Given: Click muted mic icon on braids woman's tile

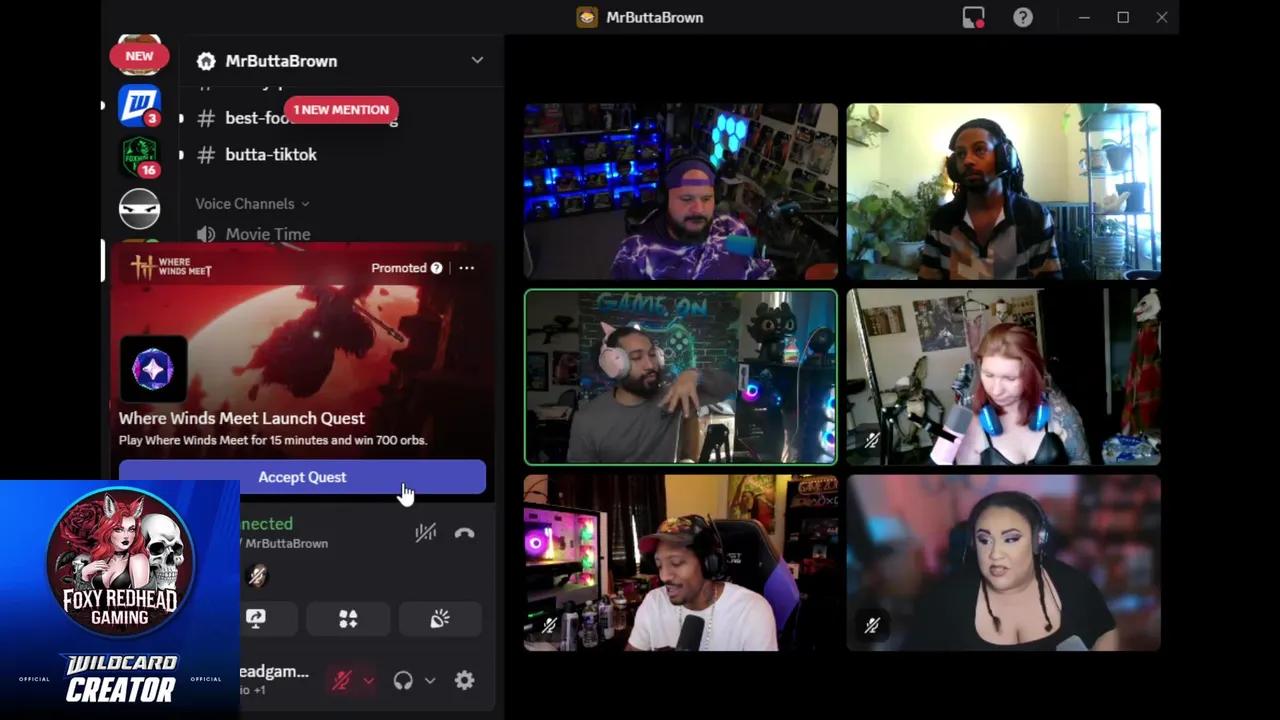Looking at the screenshot, I should point(872,626).
